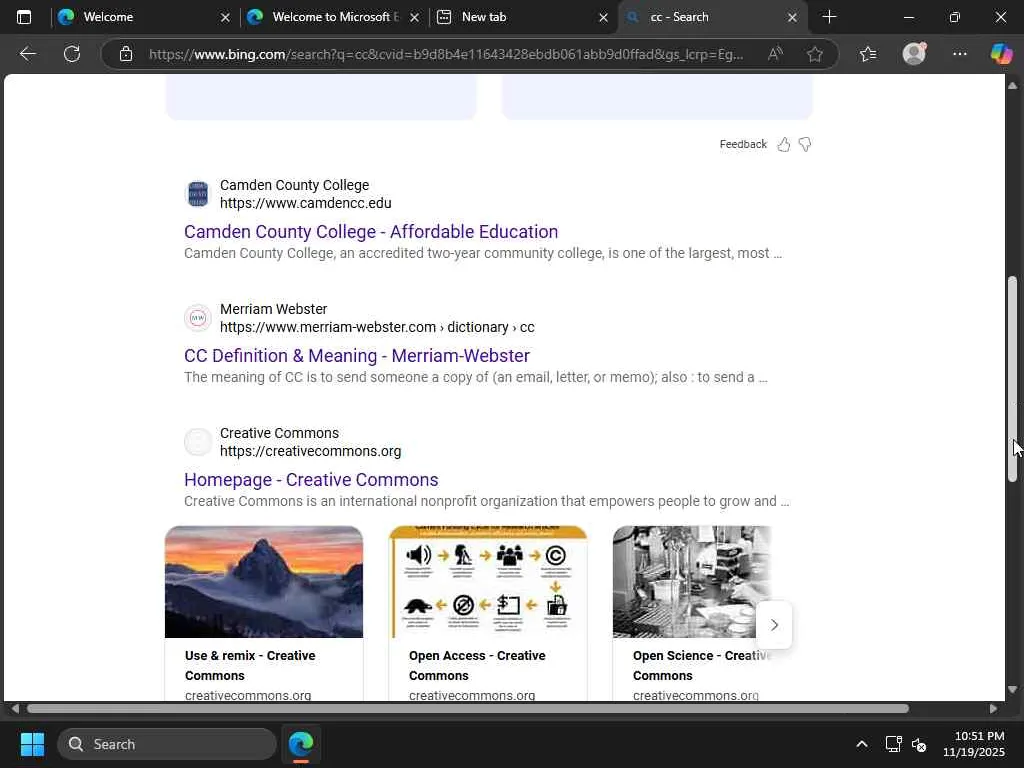Add this page to favorites star
1024x768 pixels.
814,54
